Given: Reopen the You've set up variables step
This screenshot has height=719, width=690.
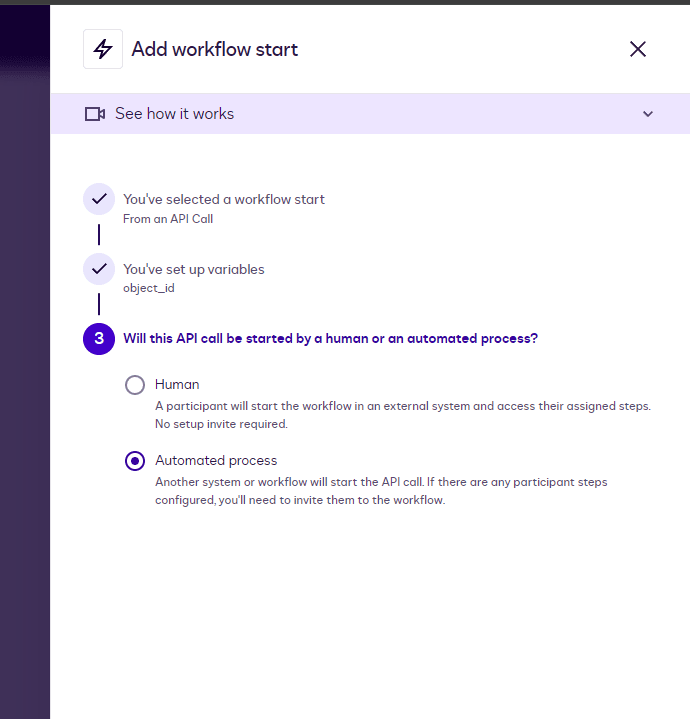Looking at the screenshot, I should (x=194, y=269).
